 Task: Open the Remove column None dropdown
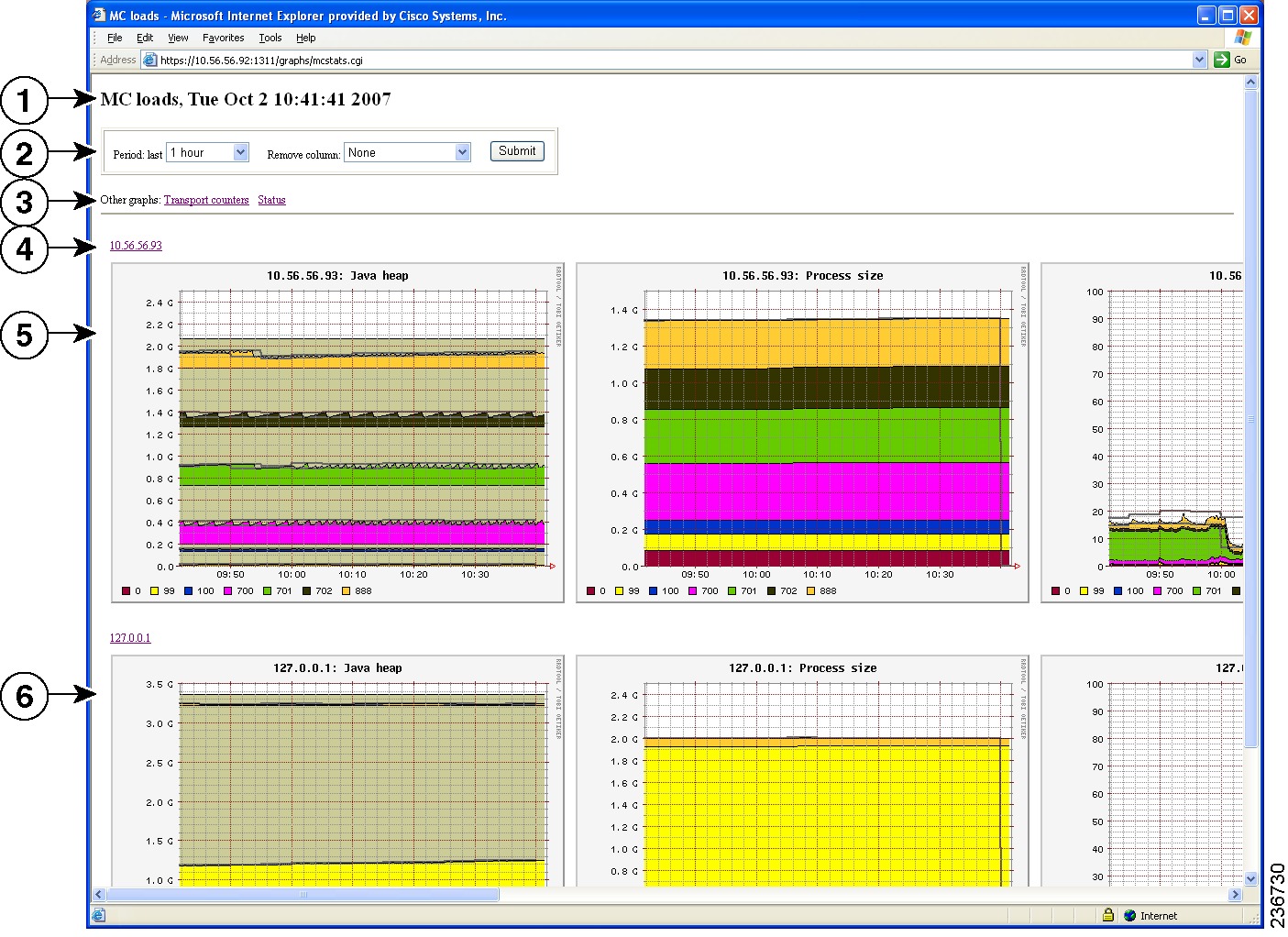point(407,152)
